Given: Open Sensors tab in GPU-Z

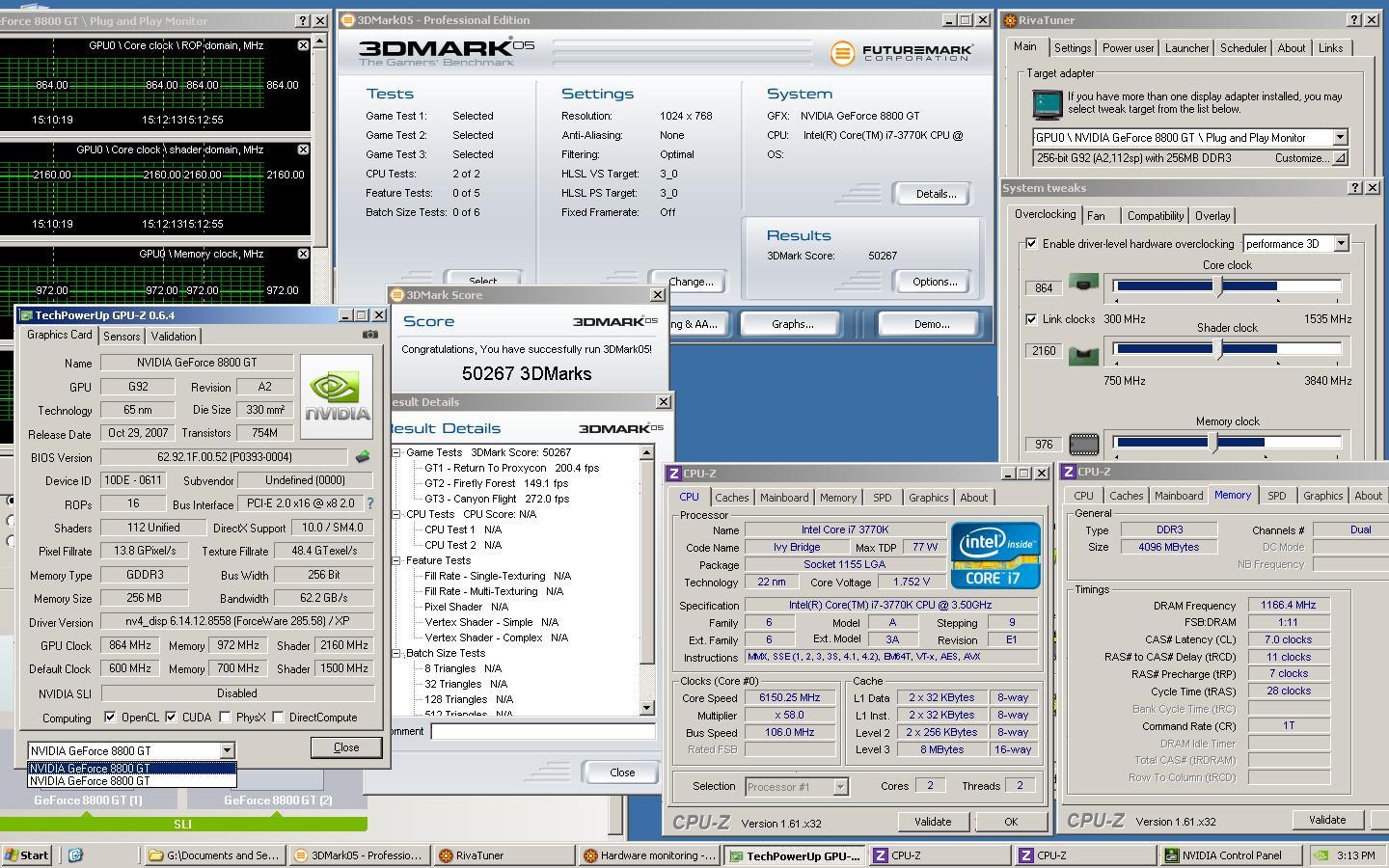Looking at the screenshot, I should (x=122, y=336).
